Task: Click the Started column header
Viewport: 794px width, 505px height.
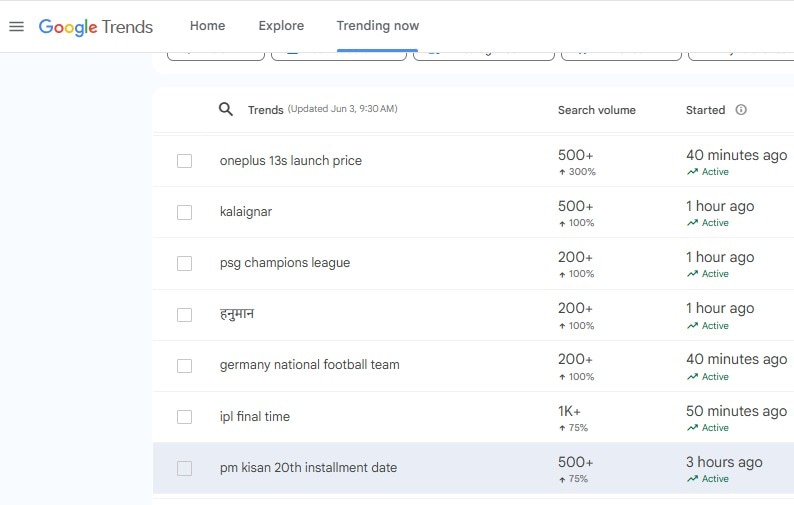Action: [x=705, y=110]
